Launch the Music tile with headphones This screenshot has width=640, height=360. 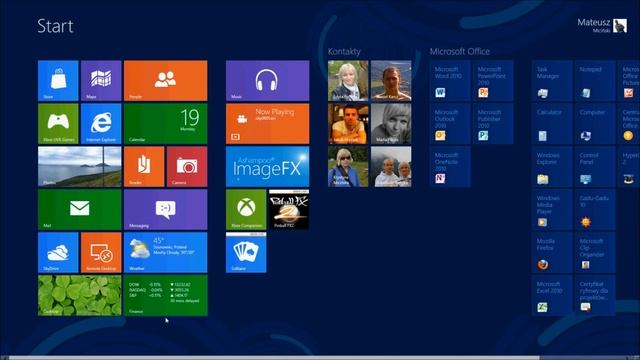point(267,81)
